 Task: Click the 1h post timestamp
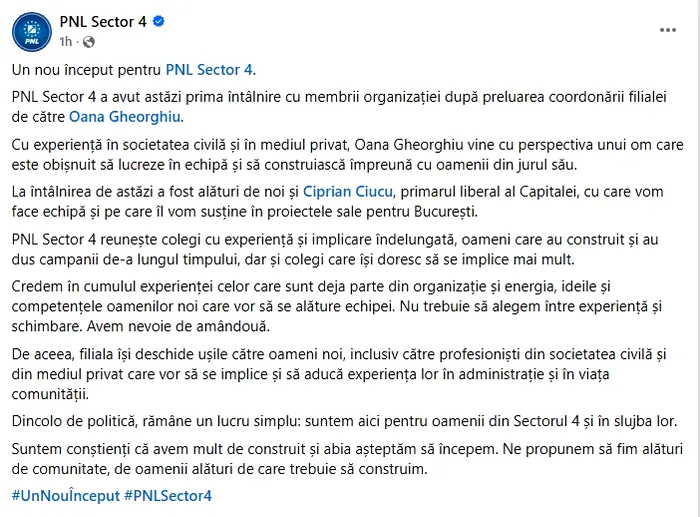point(66,42)
